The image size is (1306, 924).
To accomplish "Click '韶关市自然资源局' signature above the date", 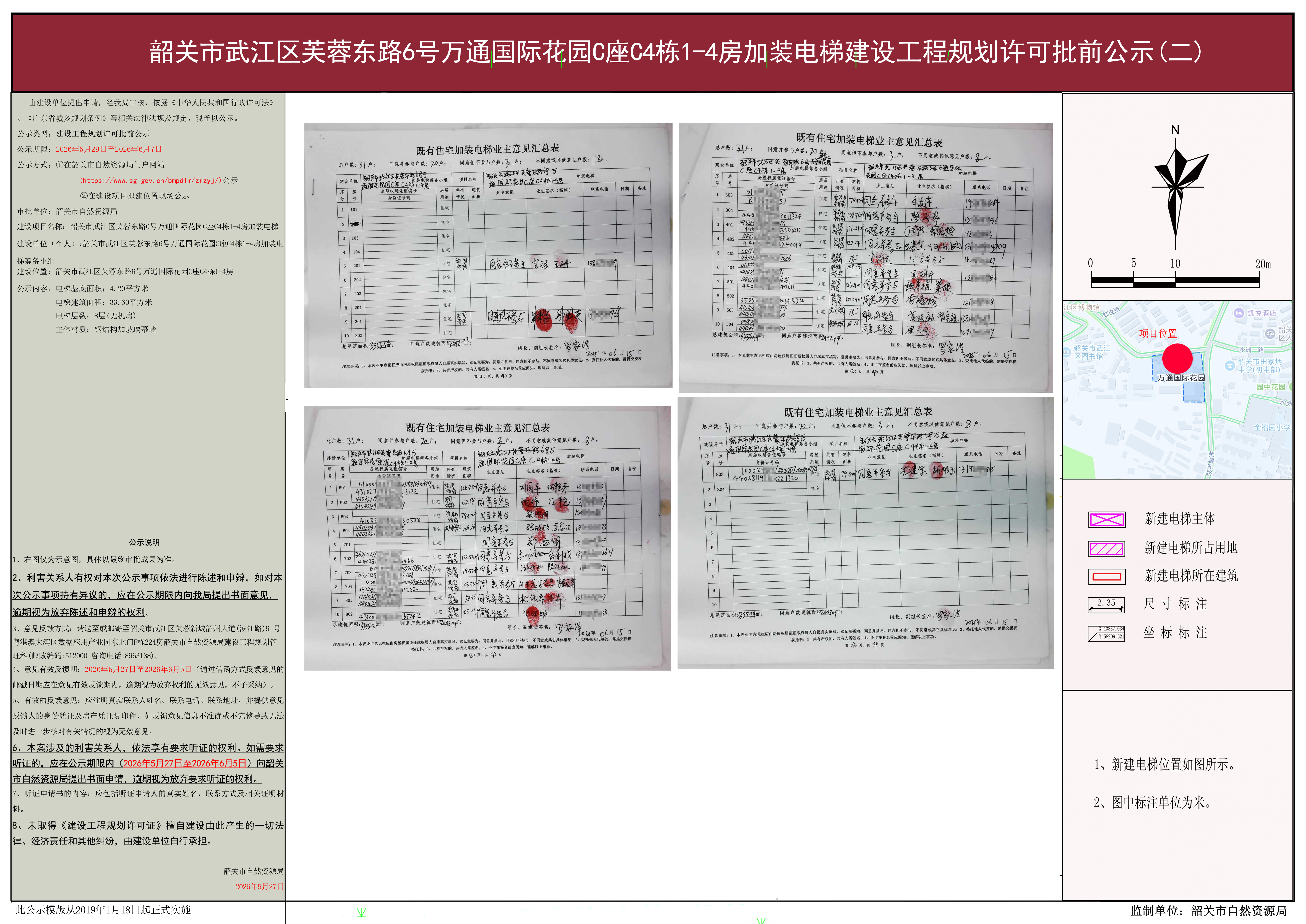I will 253,871.
